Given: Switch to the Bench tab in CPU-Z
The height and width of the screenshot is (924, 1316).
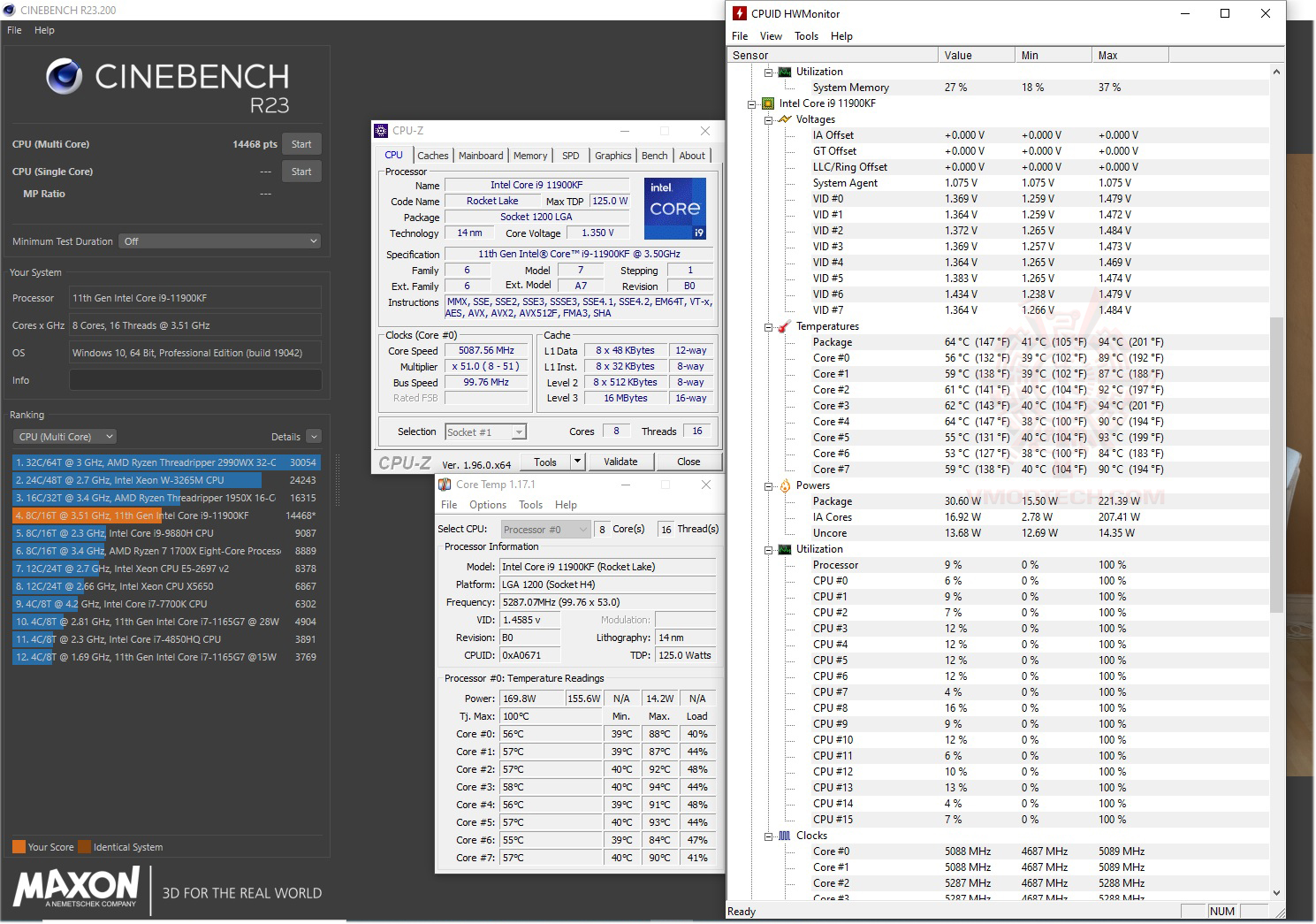Looking at the screenshot, I should pos(655,156).
